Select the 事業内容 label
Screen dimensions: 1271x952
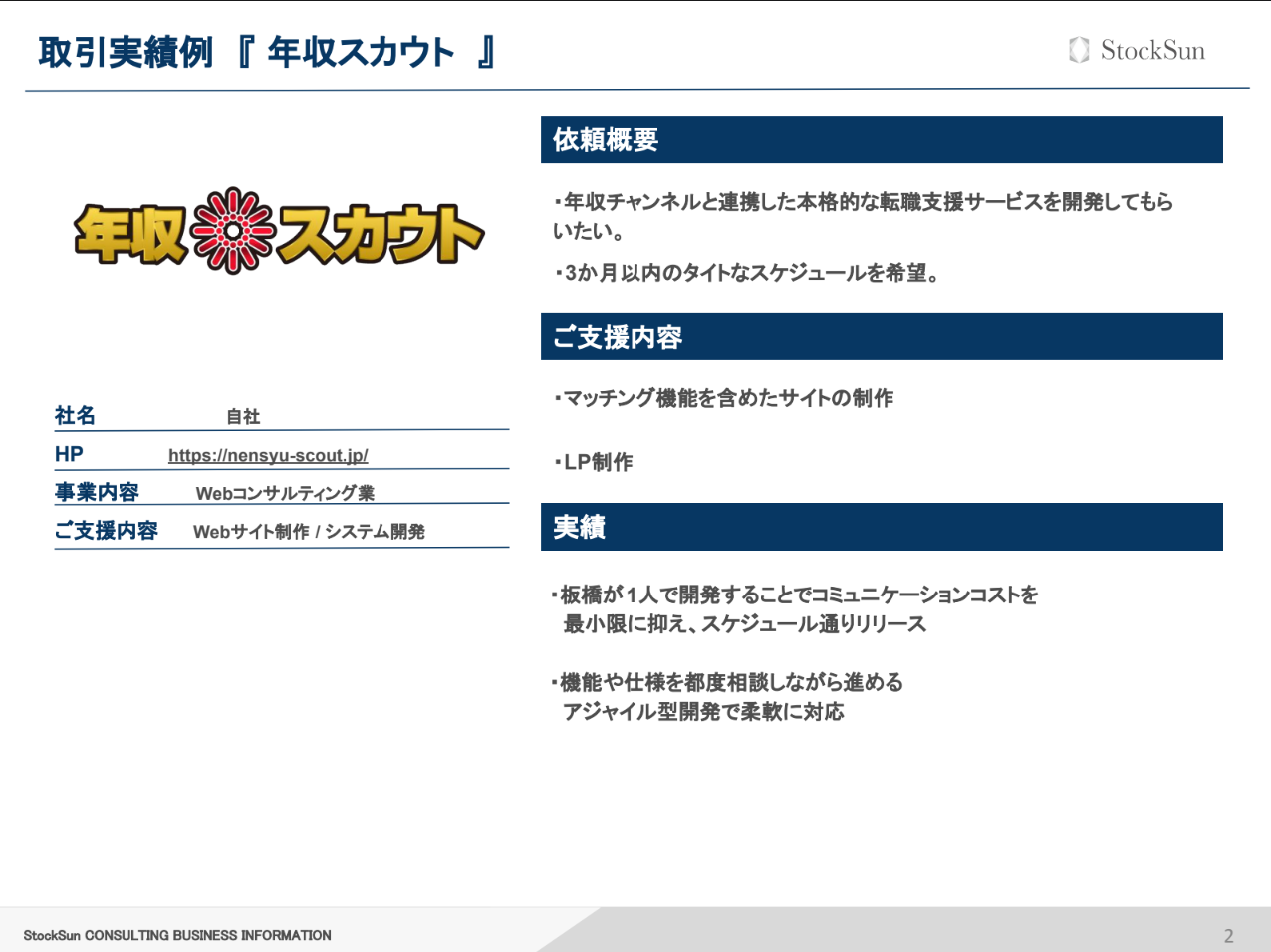click(97, 492)
